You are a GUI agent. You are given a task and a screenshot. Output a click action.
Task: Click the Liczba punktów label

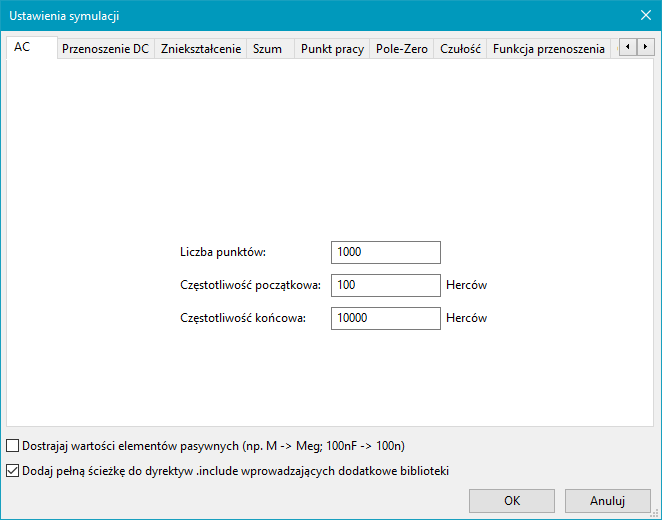(x=223, y=252)
